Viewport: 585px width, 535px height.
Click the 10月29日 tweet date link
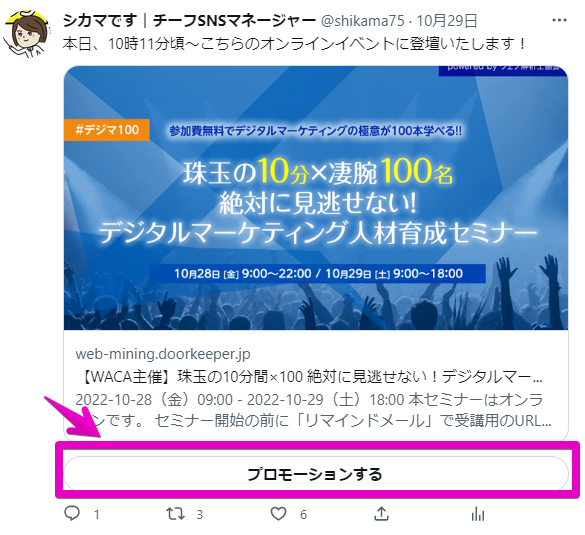[447, 21]
